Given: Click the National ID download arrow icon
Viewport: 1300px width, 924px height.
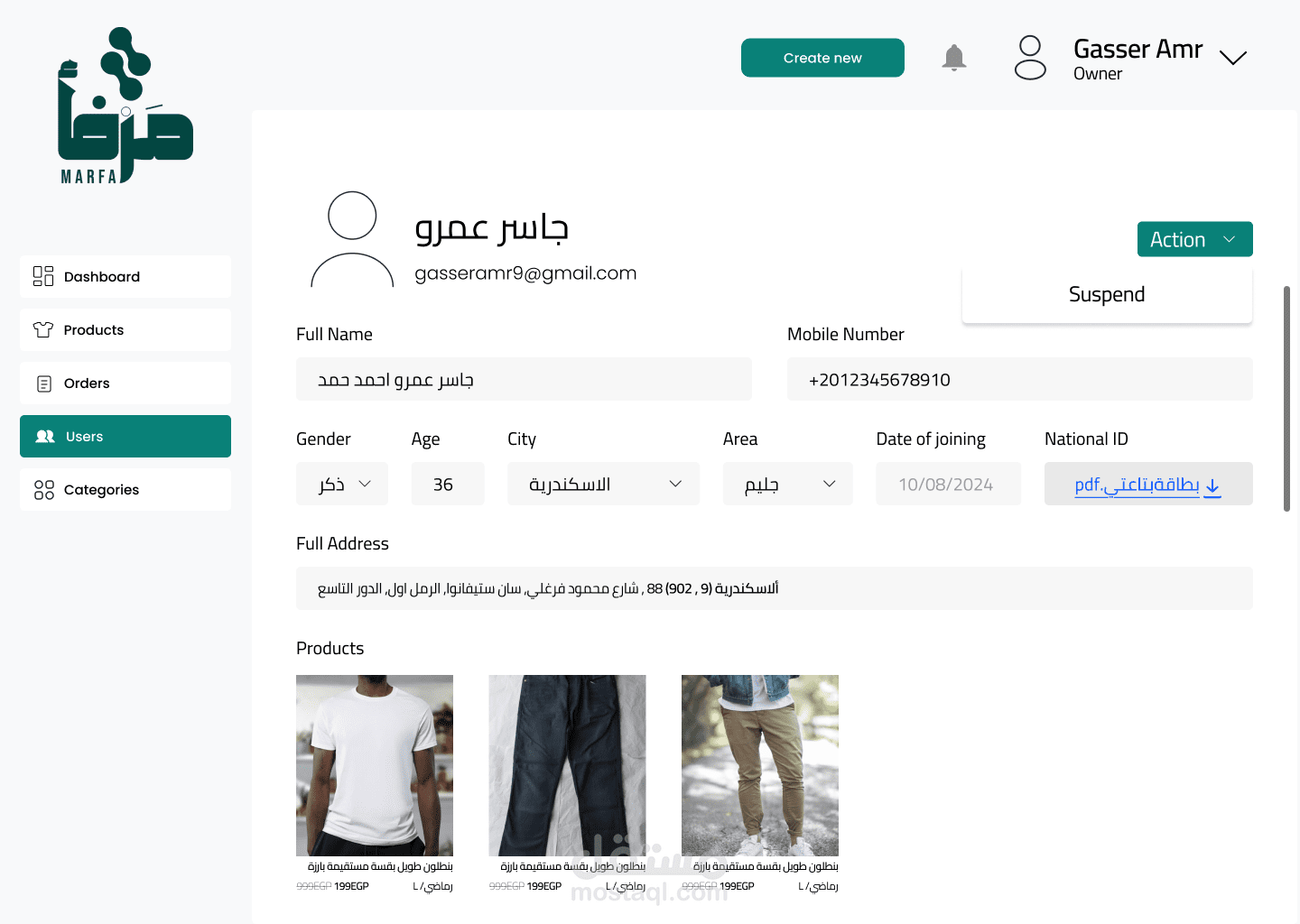Looking at the screenshot, I should pos(1212,486).
